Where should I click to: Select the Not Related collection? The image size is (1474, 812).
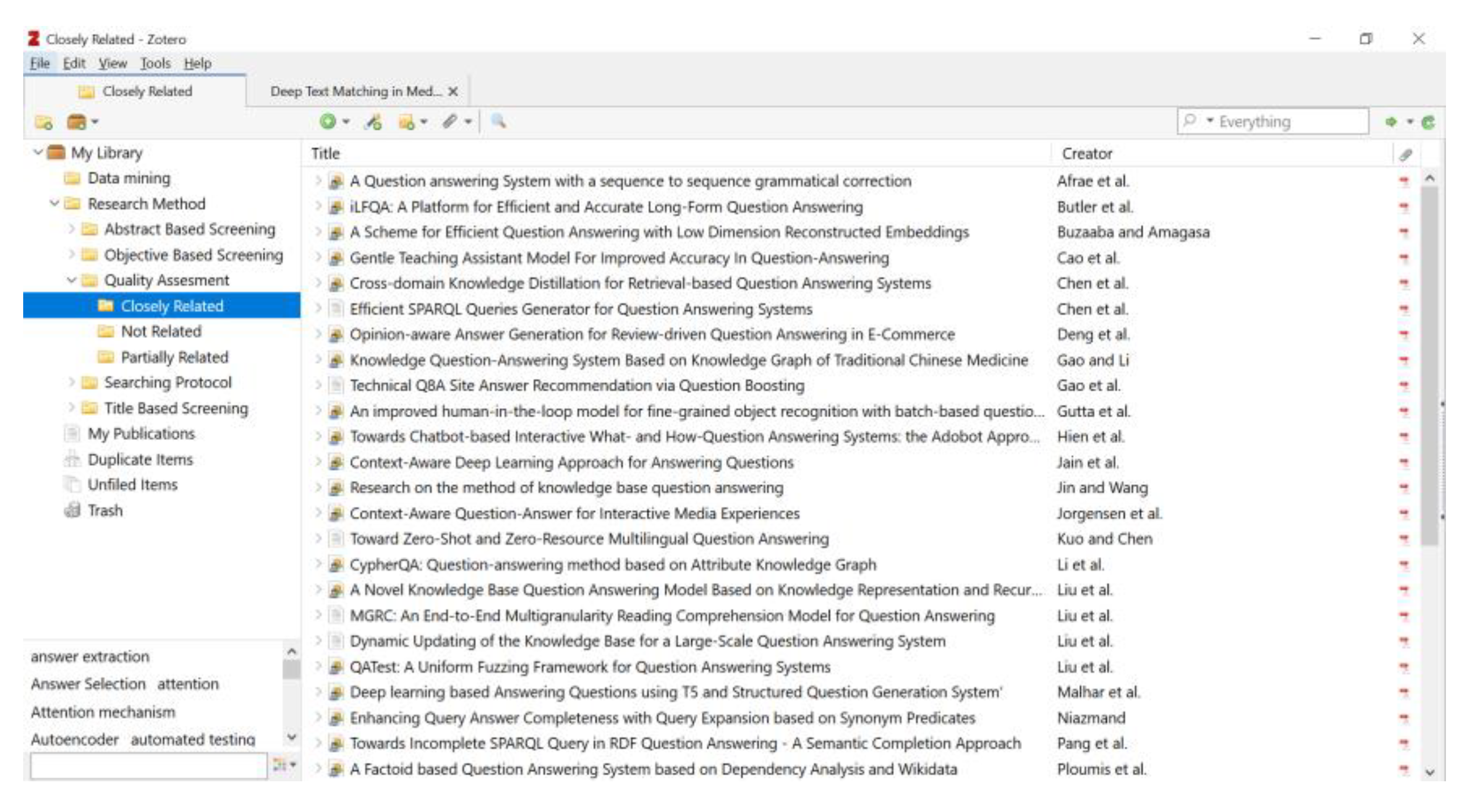pos(161,331)
